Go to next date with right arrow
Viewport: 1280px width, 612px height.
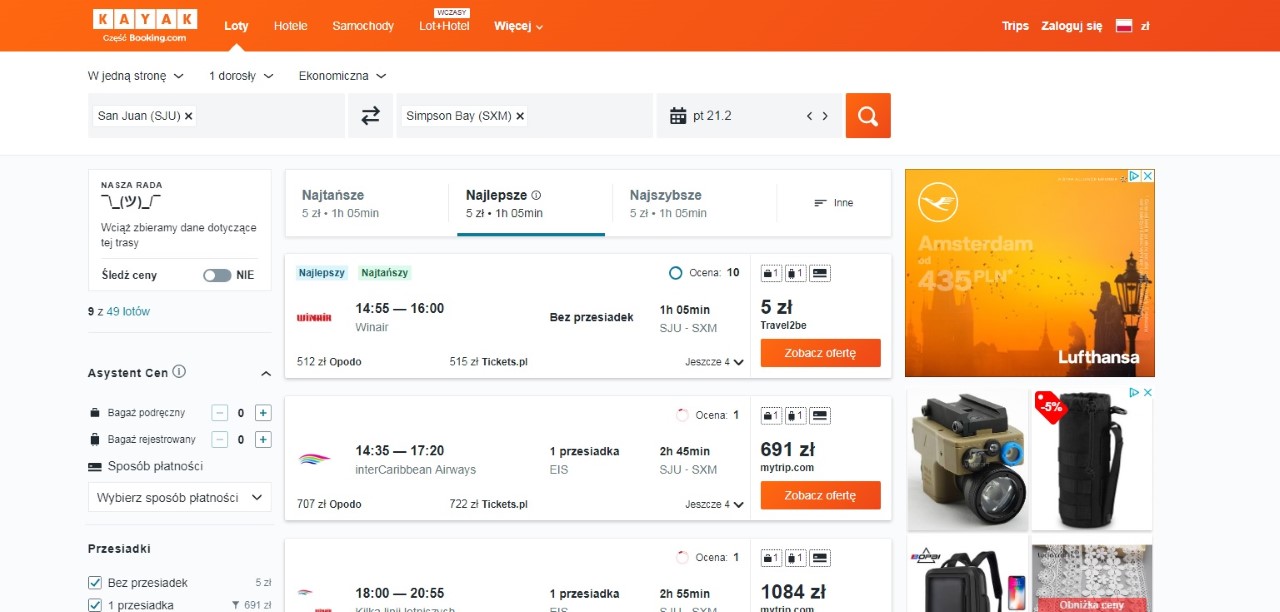pyautogui.click(x=825, y=116)
